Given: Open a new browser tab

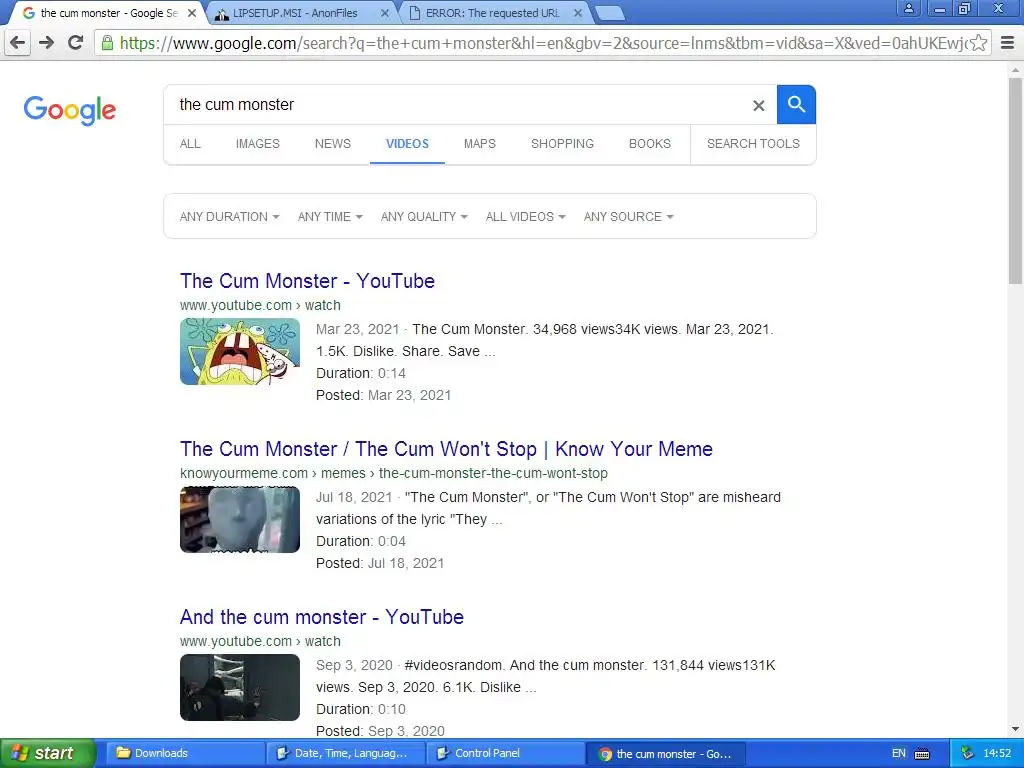Looking at the screenshot, I should pyautogui.click(x=610, y=13).
